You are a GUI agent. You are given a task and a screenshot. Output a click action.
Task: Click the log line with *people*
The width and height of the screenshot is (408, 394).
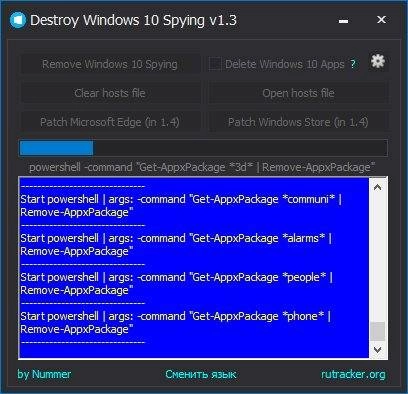[177, 284]
